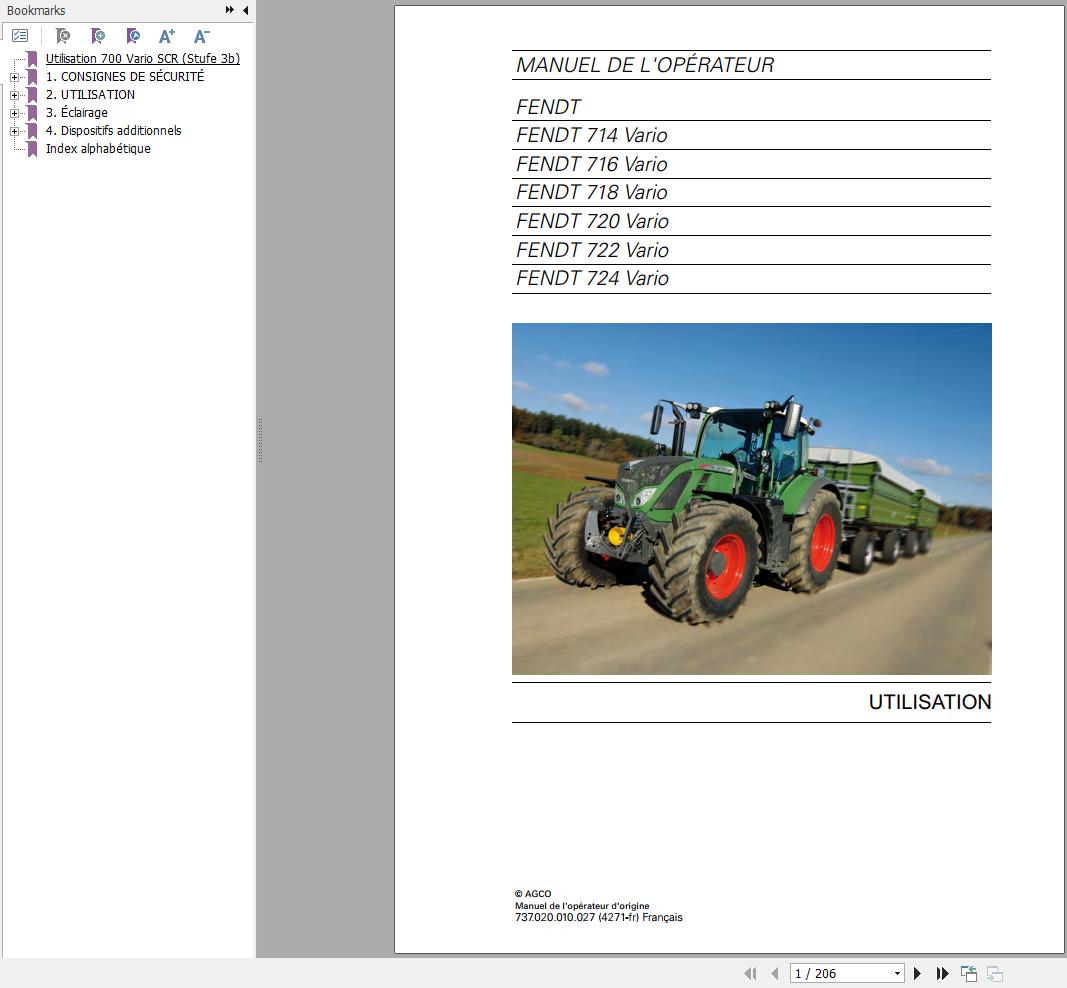Click the Manuel de l'opérateur d'origine text
The height and width of the screenshot is (988, 1067).
[x=582, y=906]
